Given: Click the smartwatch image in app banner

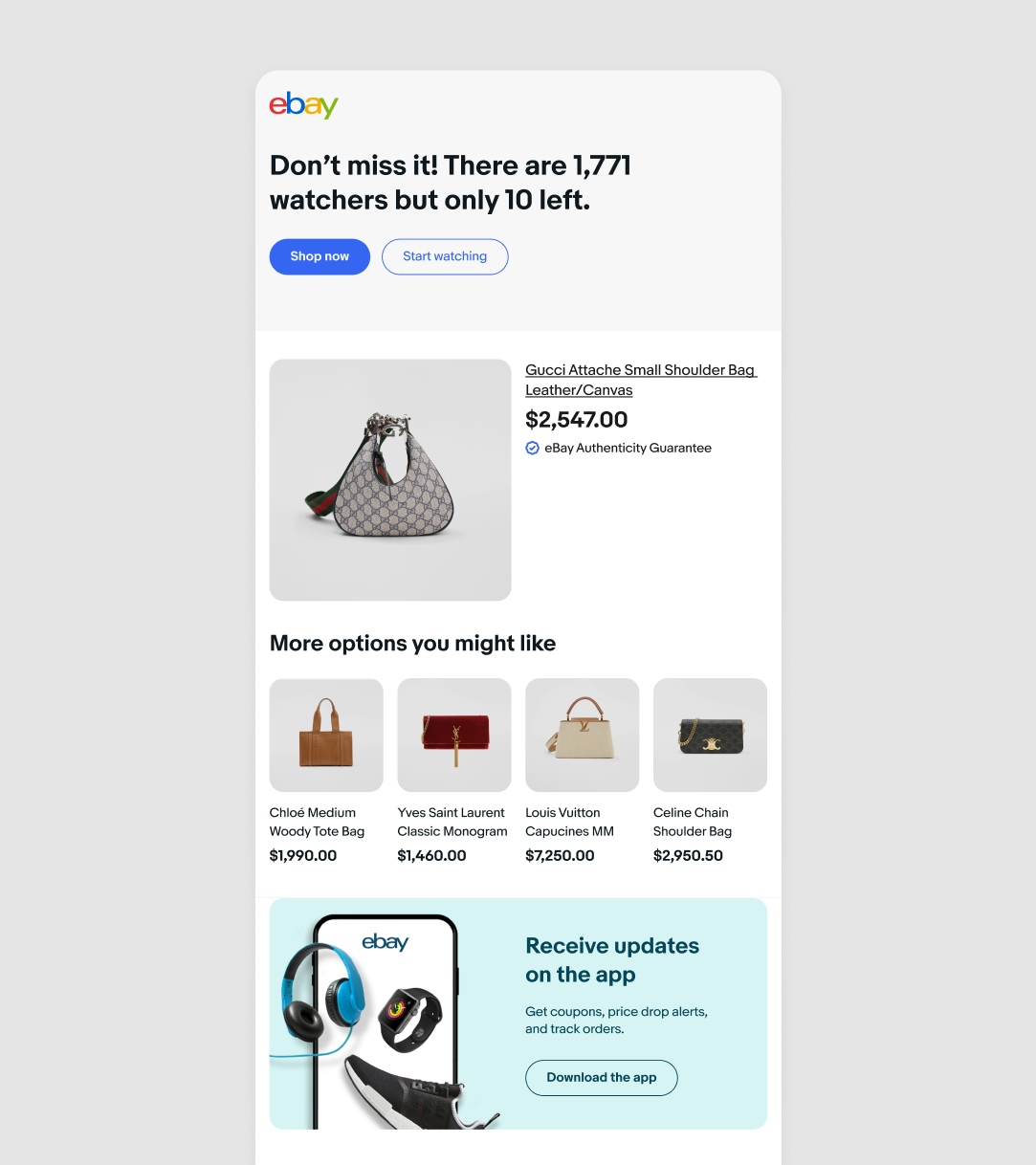Looking at the screenshot, I should (411, 1019).
